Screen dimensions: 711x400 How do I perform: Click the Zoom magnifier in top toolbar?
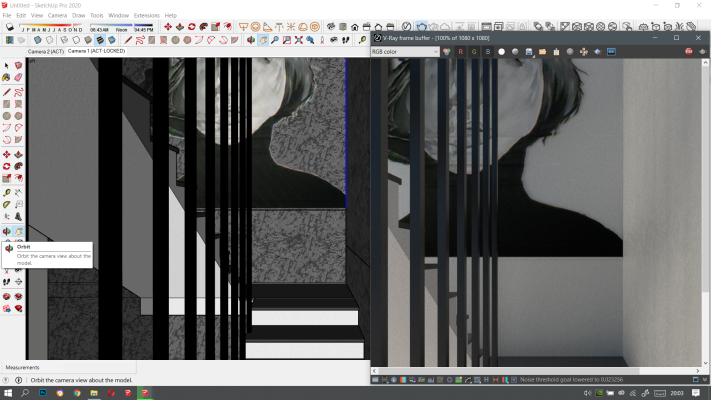[275, 40]
